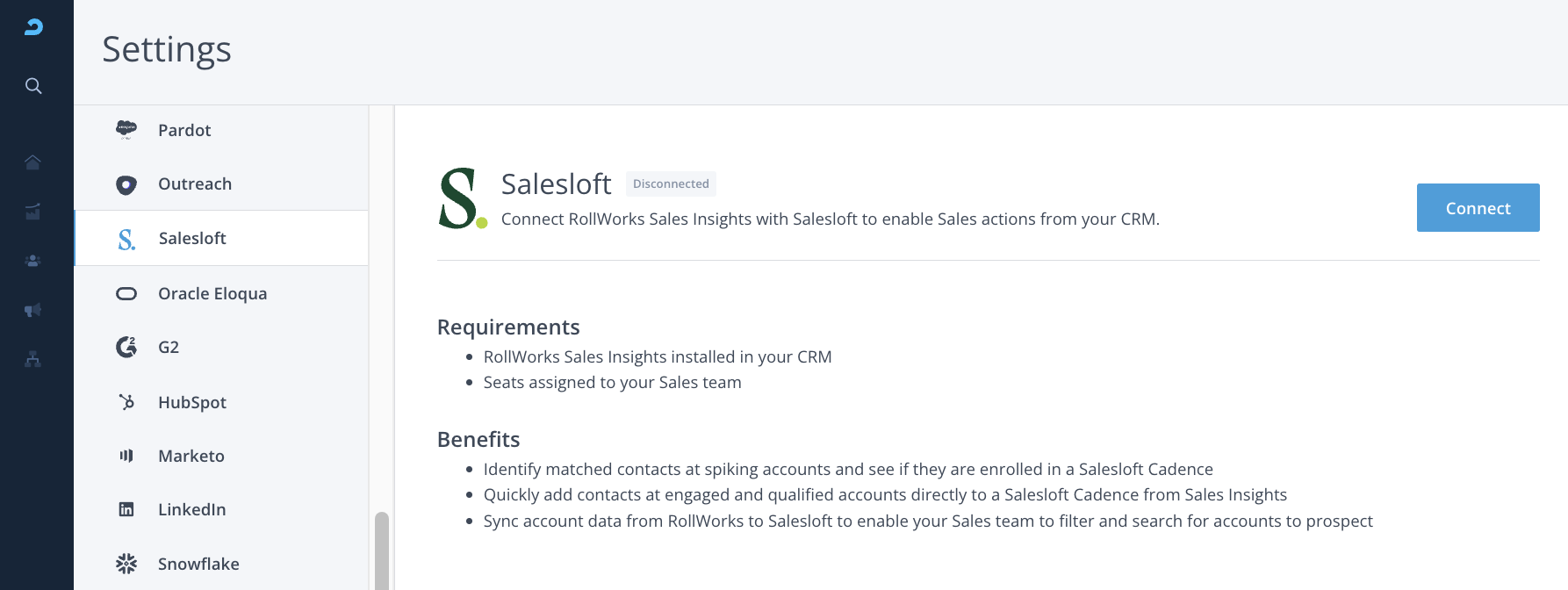1568x590 pixels.
Task: Open the hierarchy org-chart icon
Action: pos(33,359)
